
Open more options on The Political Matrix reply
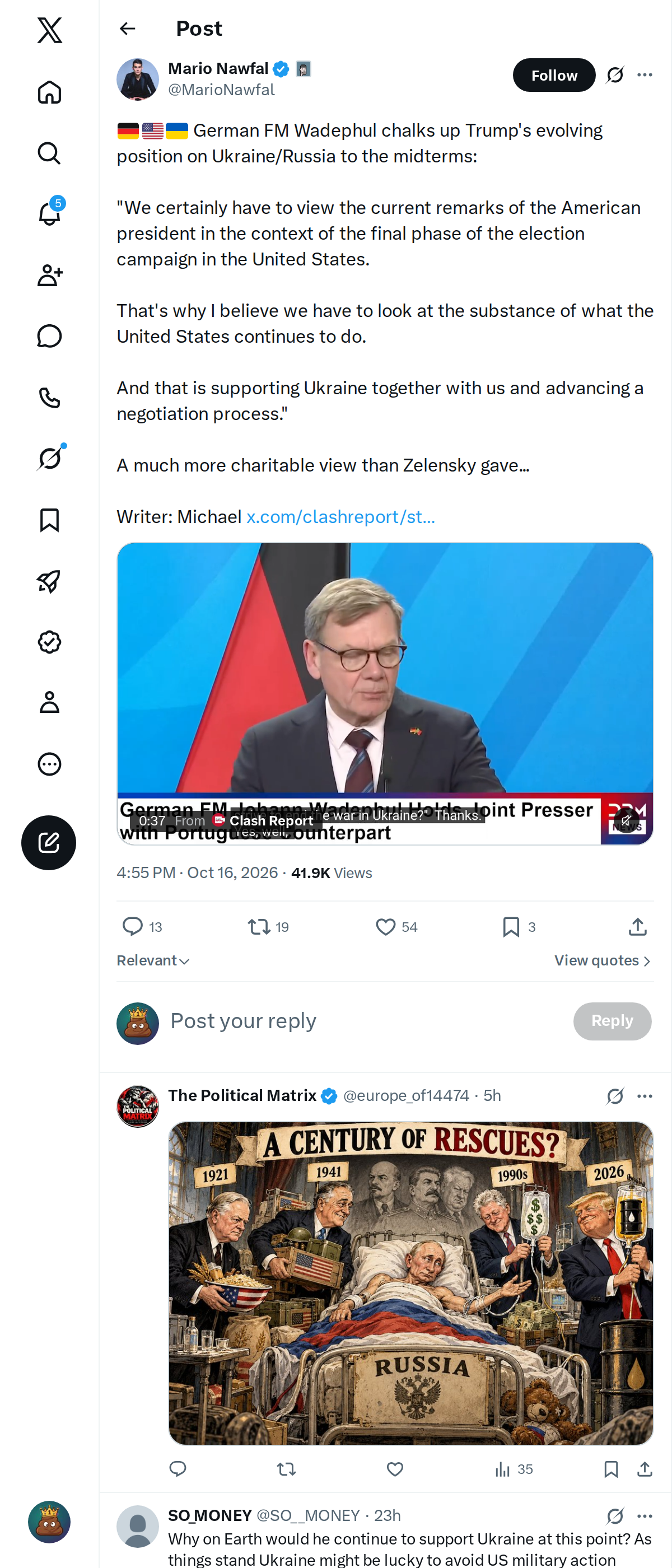pos(645,1096)
